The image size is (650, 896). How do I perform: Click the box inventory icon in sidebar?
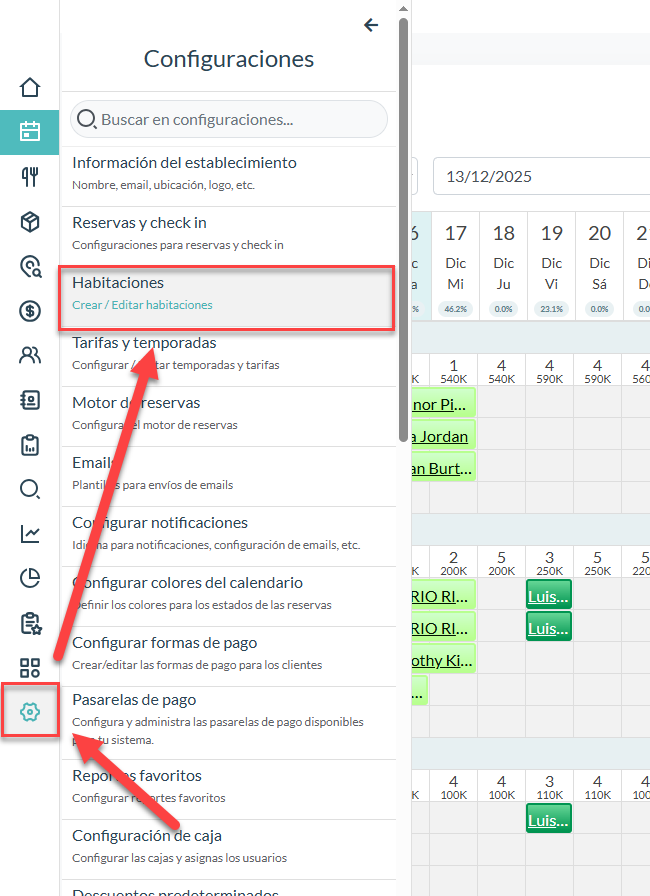click(30, 222)
